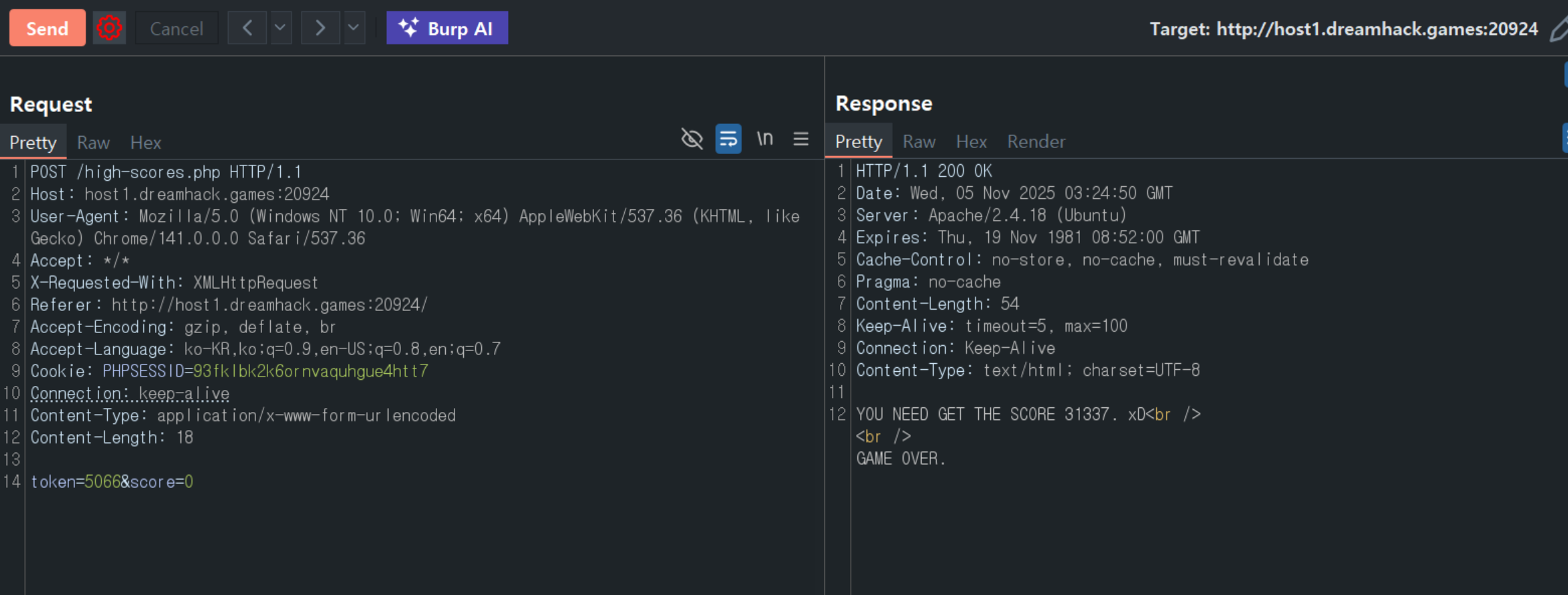Screen dimensions: 1568x595
Task: Select the Response Raw tab
Action: pos(918,142)
